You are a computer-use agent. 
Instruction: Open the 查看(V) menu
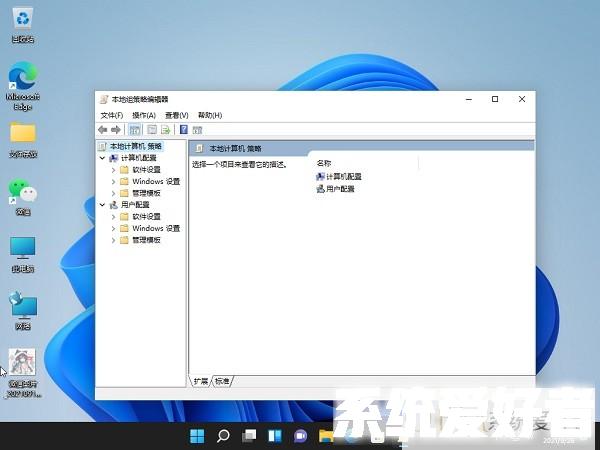point(176,115)
